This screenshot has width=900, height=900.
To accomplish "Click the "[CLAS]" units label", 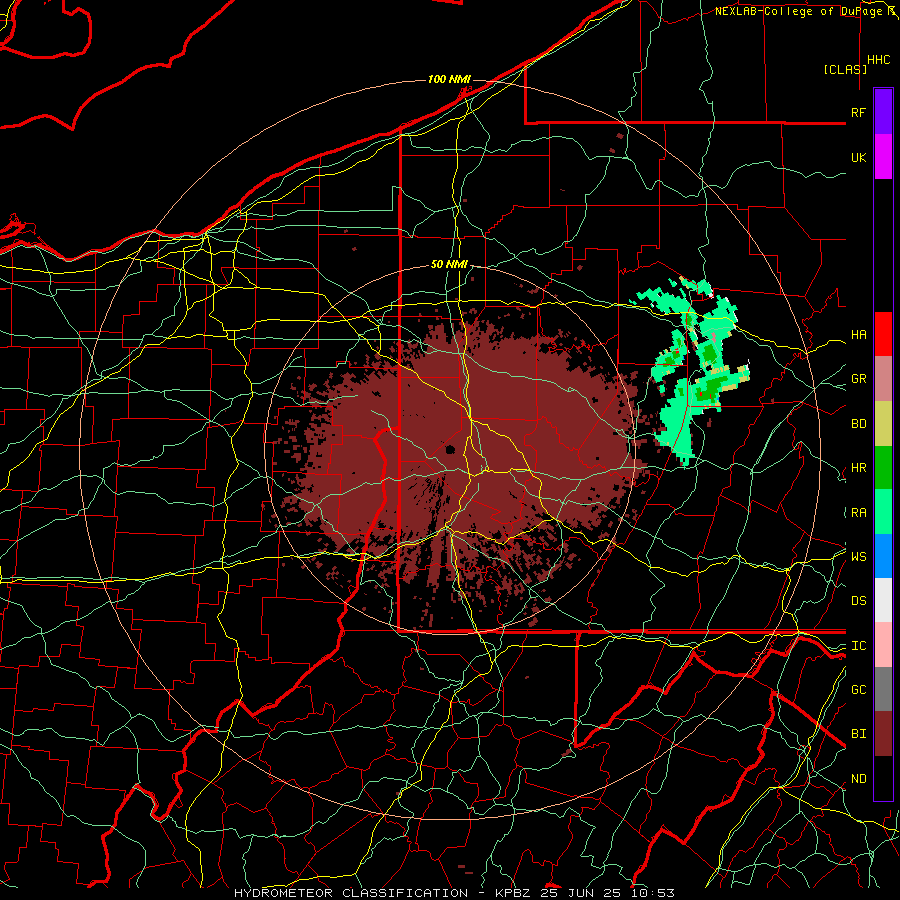I will point(845,70).
